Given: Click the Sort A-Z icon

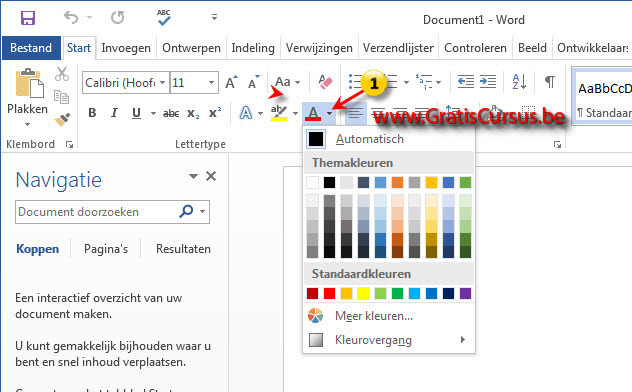Looking at the screenshot, I should pyautogui.click(x=519, y=82).
